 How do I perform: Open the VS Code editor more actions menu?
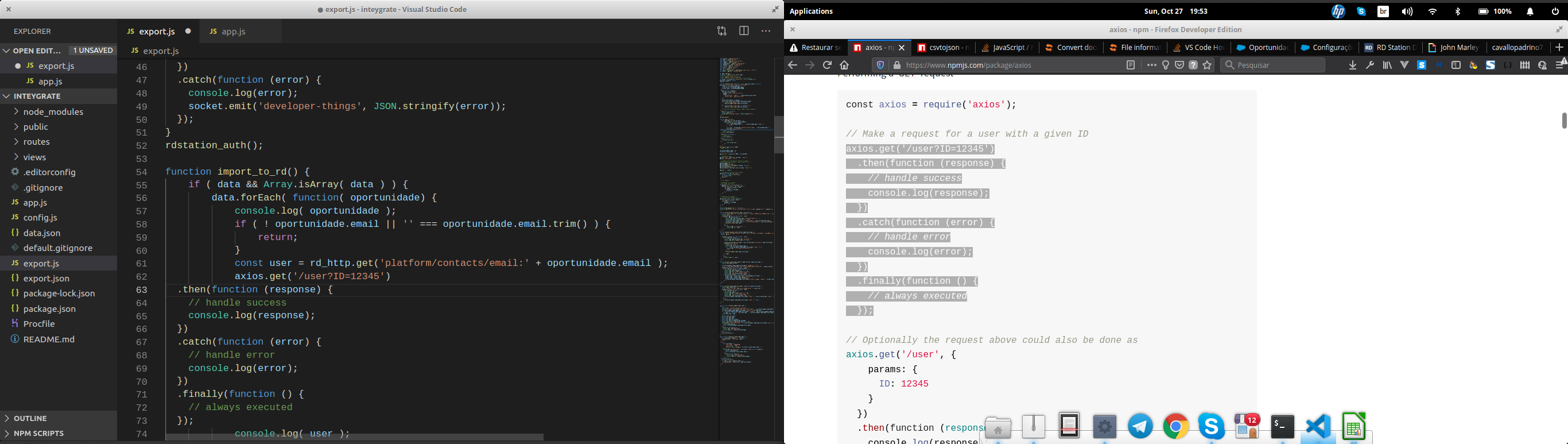pyautogui.click(x=766, y=31)
